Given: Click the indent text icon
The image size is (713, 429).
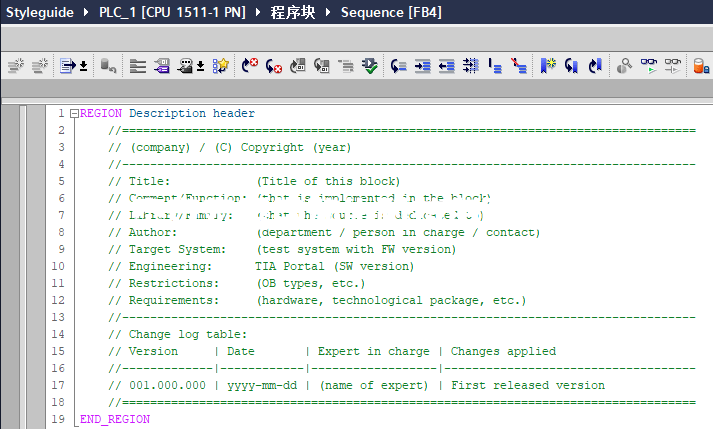Looking at the screenshot, I should [x=421, y=66].
